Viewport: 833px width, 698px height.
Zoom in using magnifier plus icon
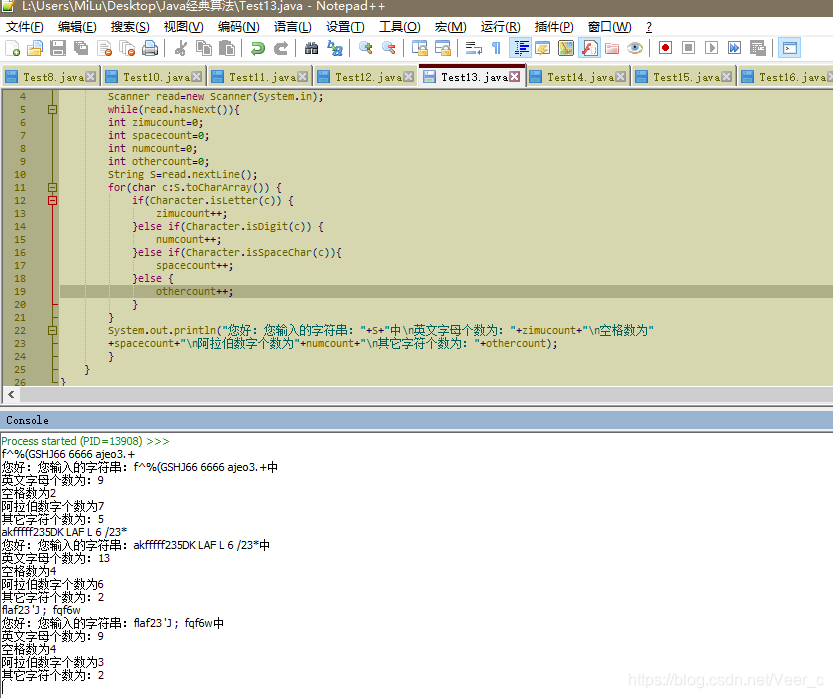[x=366, y=48]
